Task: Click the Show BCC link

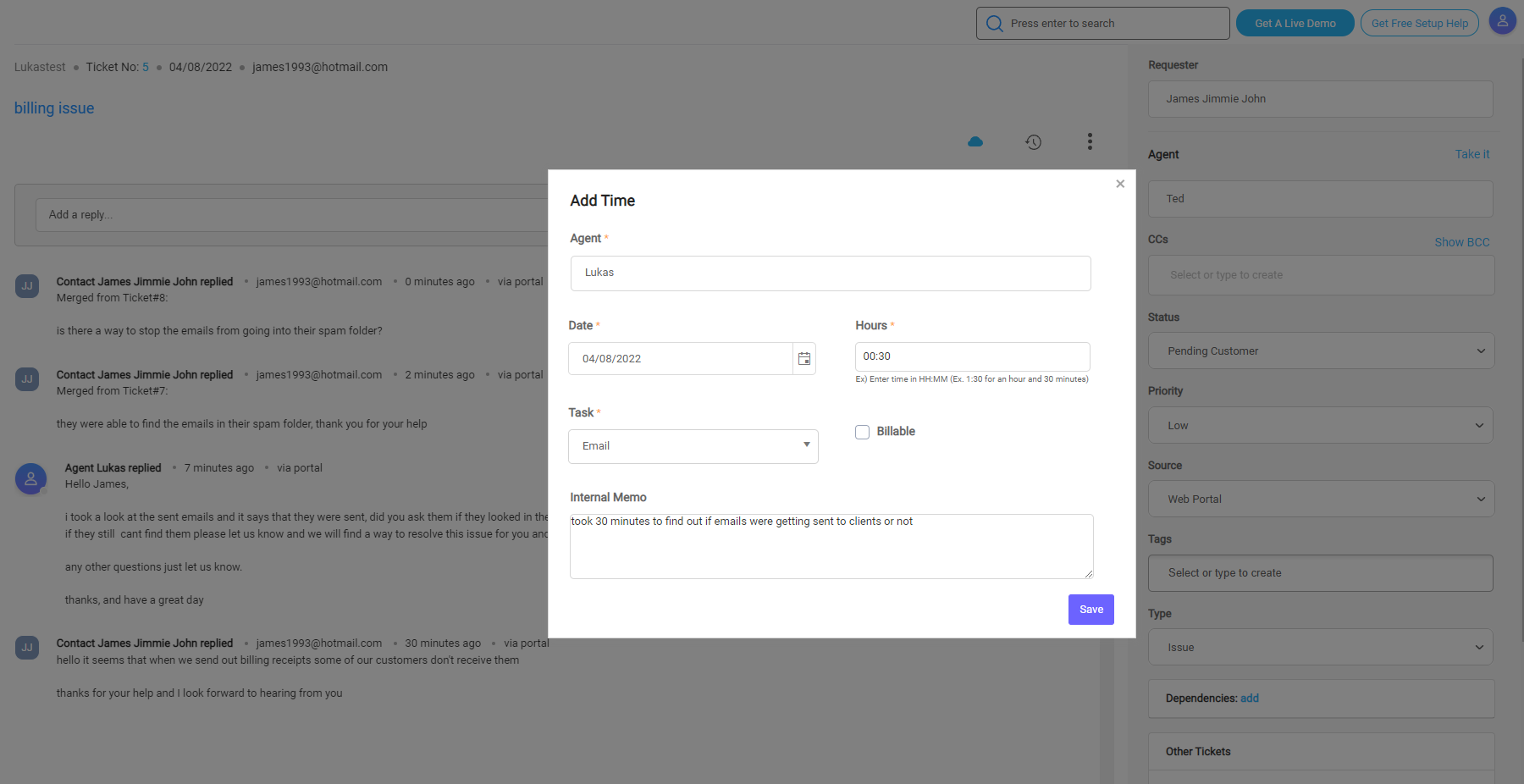Action: pos(1462,242)
